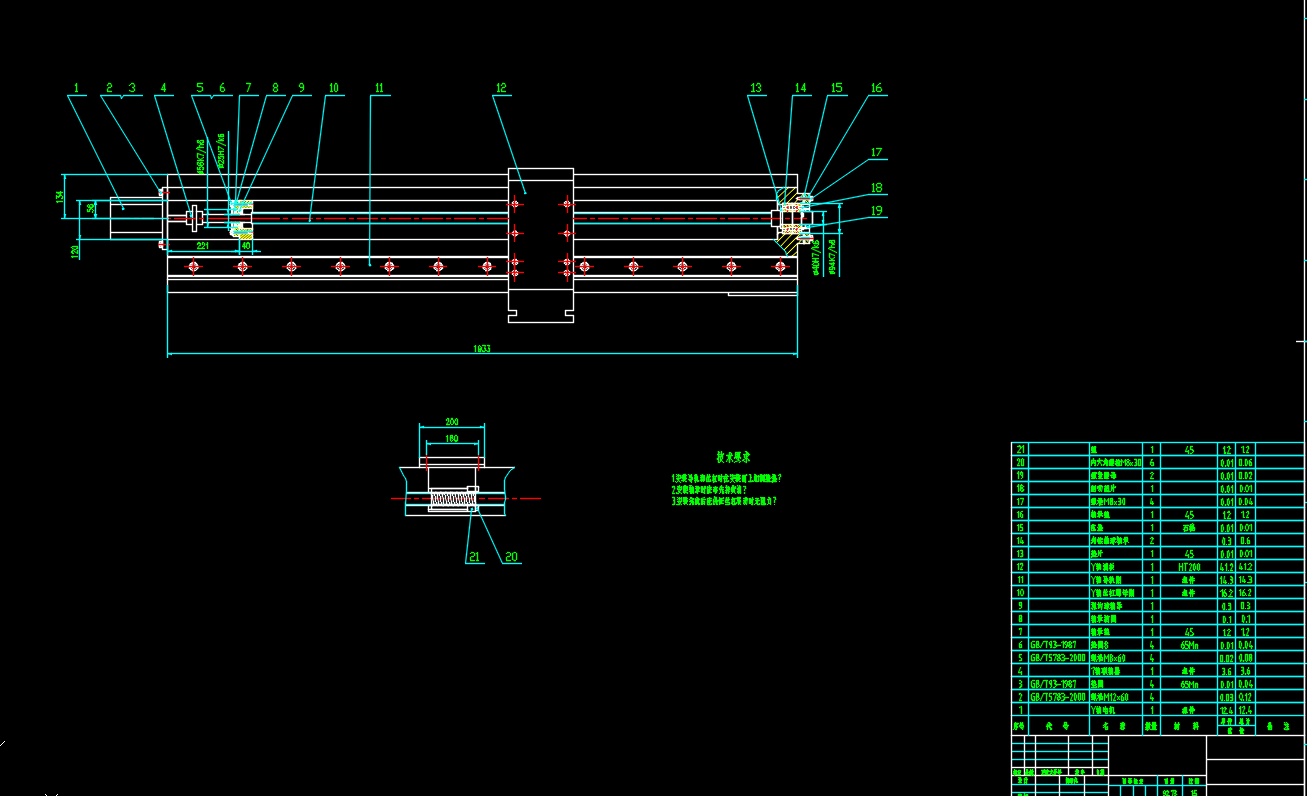1307x796 pixels.
Task: Select the 180 dimension in detail view
Action: click(451, 438)
